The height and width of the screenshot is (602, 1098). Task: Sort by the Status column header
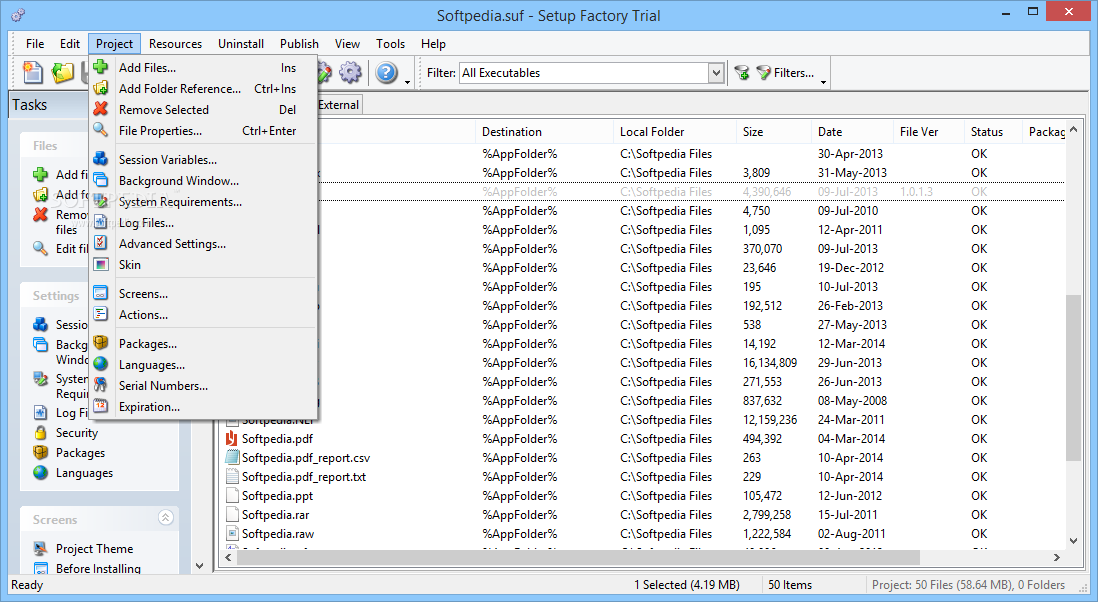coord(993,132)
